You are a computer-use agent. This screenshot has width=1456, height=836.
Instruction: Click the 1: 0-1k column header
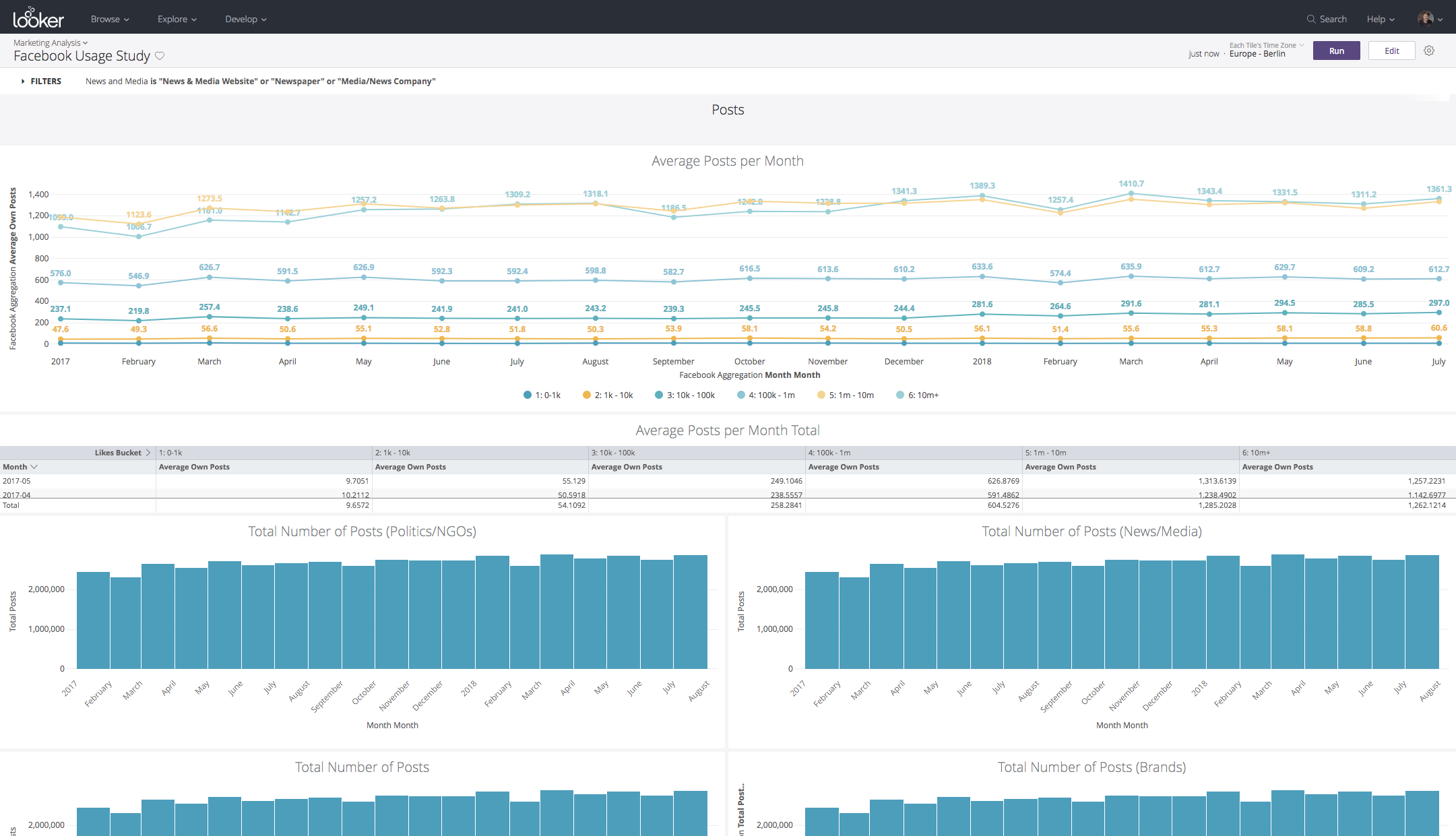coord(264,453)
